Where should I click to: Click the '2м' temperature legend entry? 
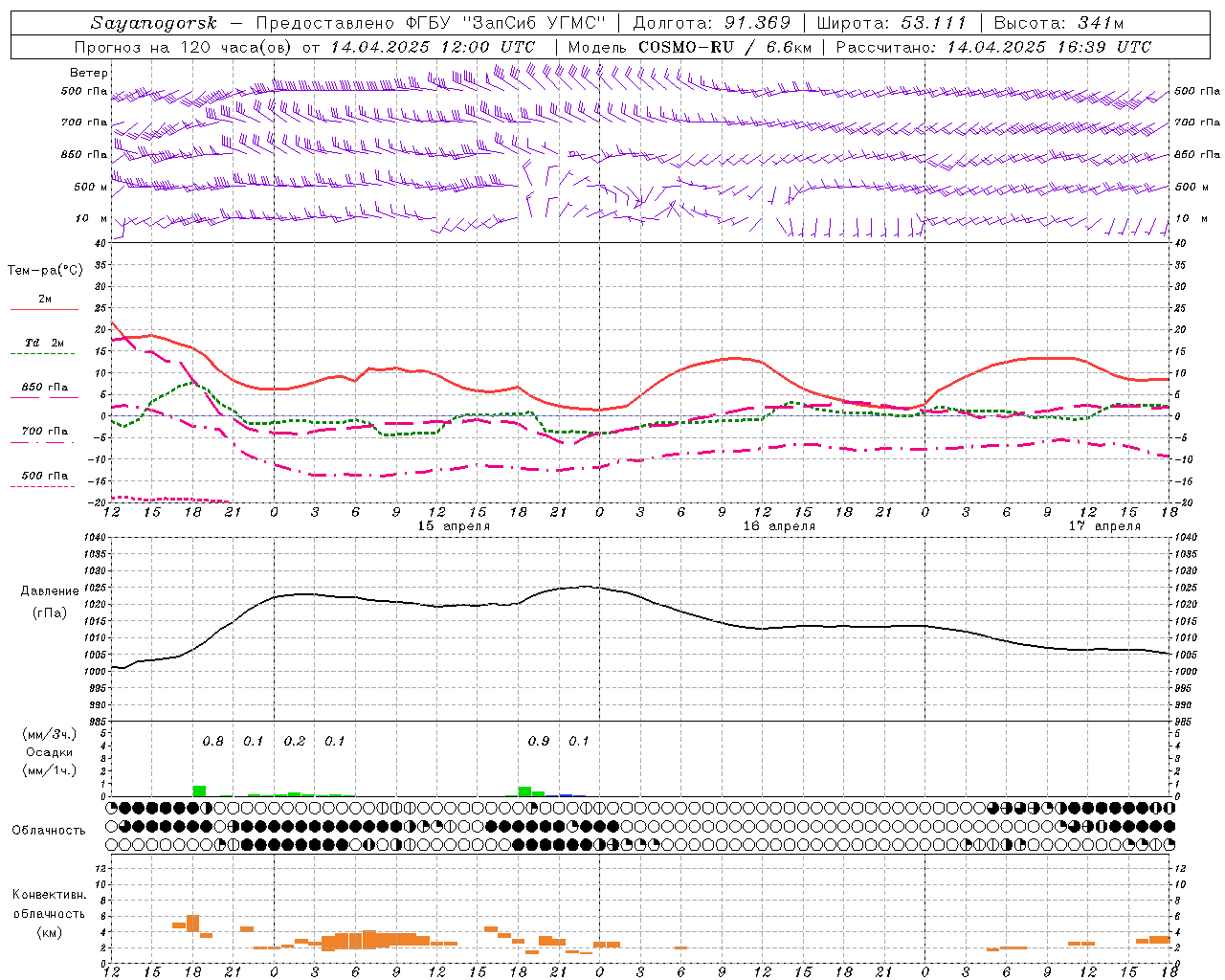point(45,300)
